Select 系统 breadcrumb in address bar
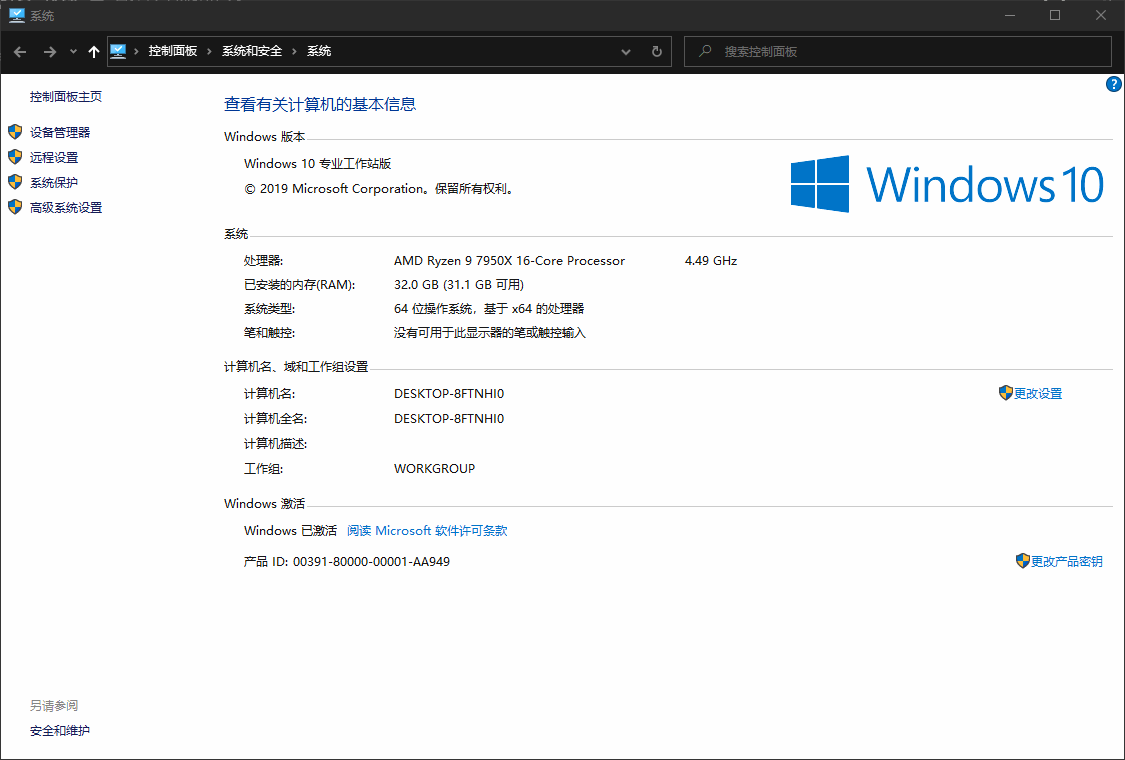Viewport: 1125px width, 760px height. point(319,51)
